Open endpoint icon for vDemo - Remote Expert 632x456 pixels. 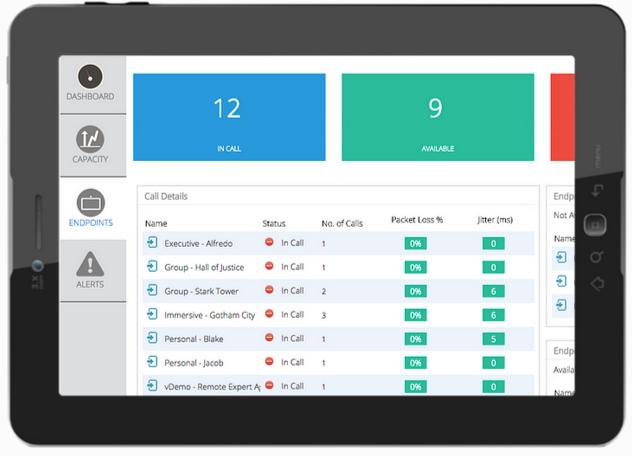(x=152, y=386)
